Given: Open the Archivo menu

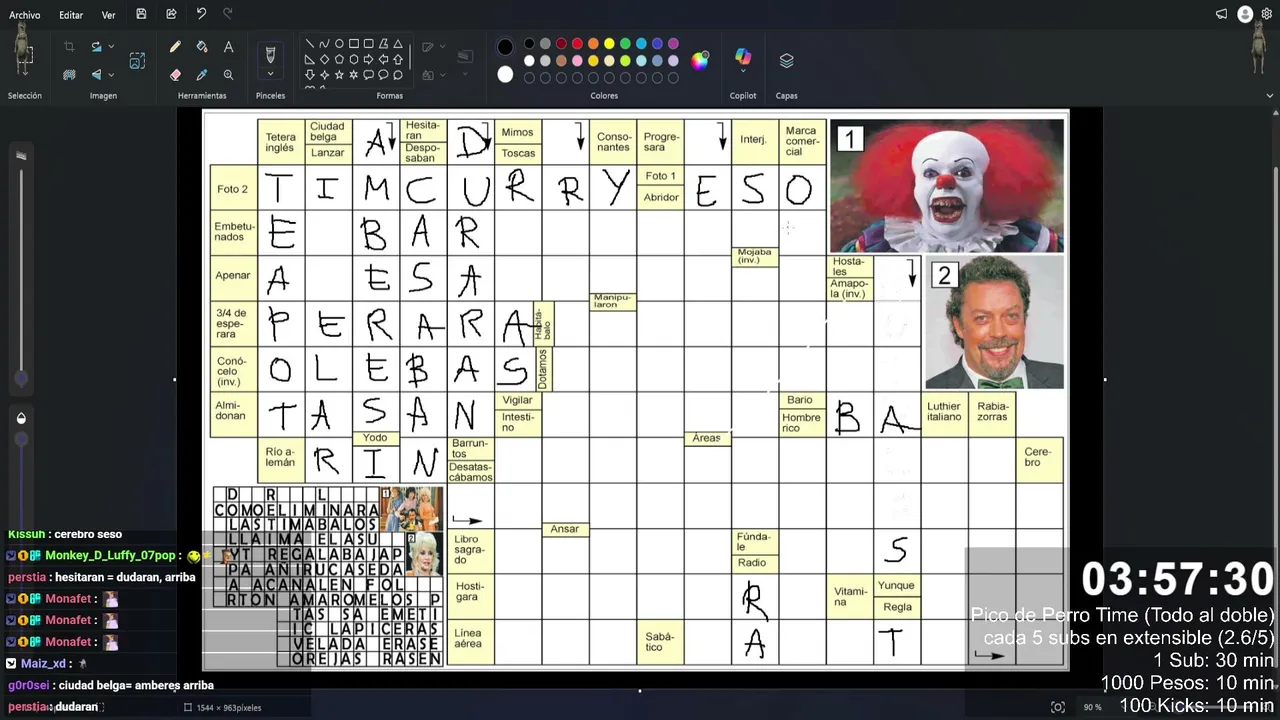Looking at the screenshot, I should tap(25, 15).
